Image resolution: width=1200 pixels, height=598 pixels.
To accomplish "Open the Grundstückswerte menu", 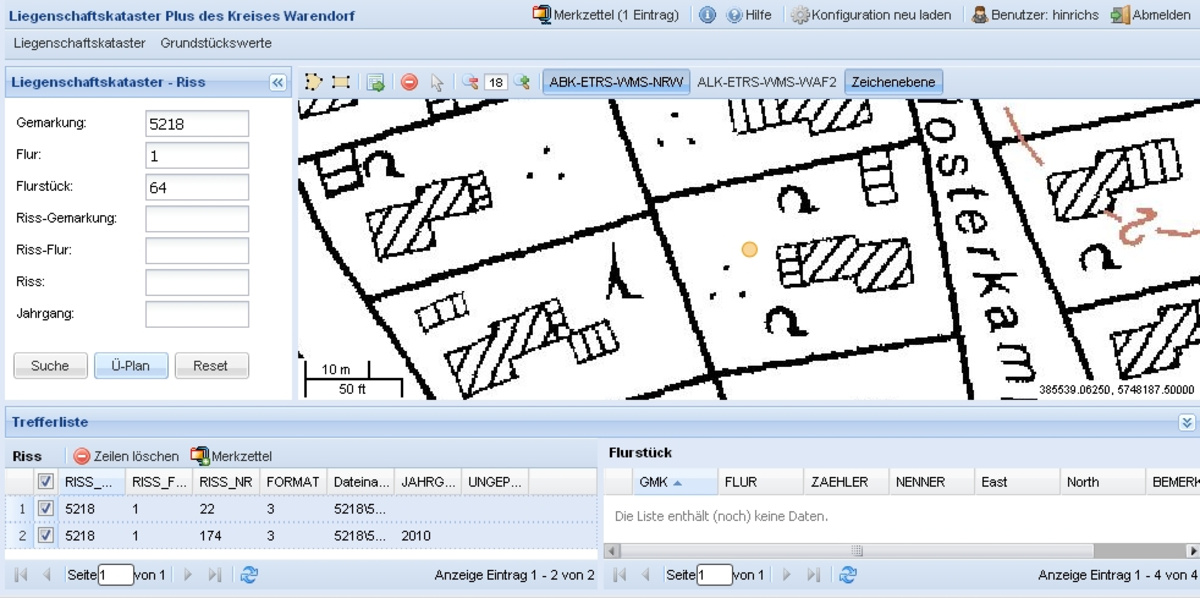I will pyautogui.click(x=216, y=43).
